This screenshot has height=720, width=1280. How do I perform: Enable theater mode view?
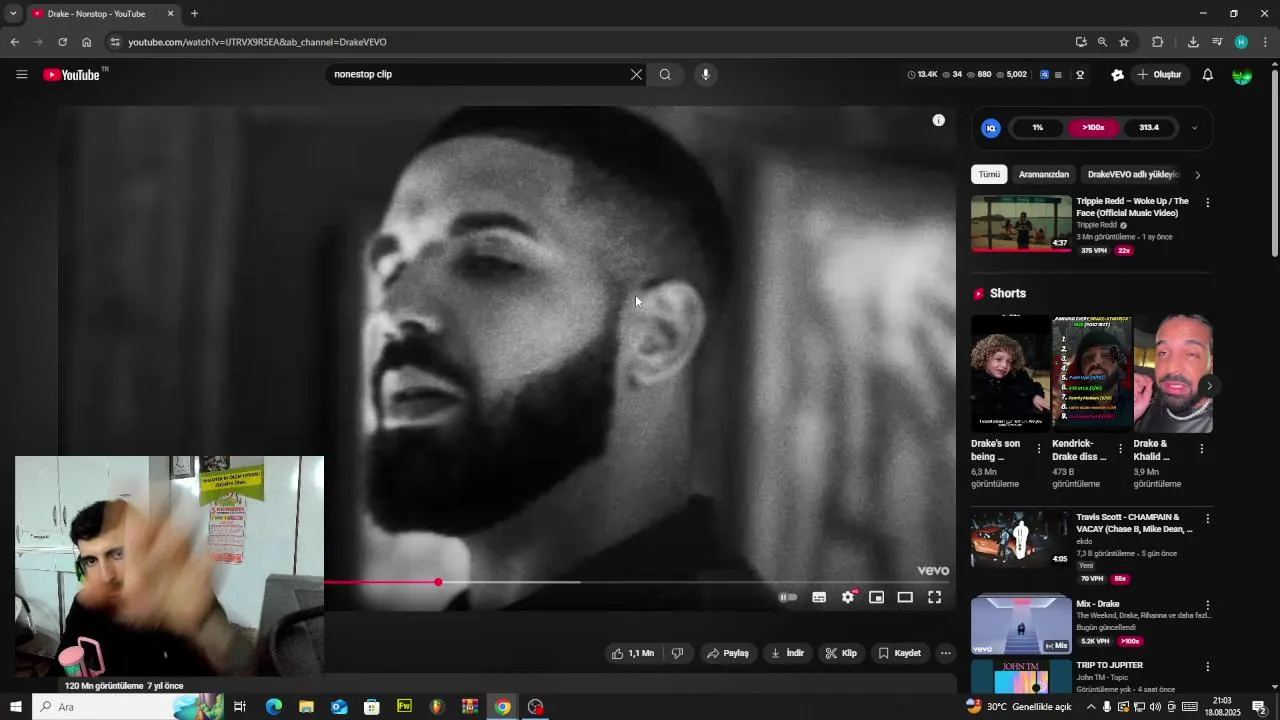(x=905, y=597)
